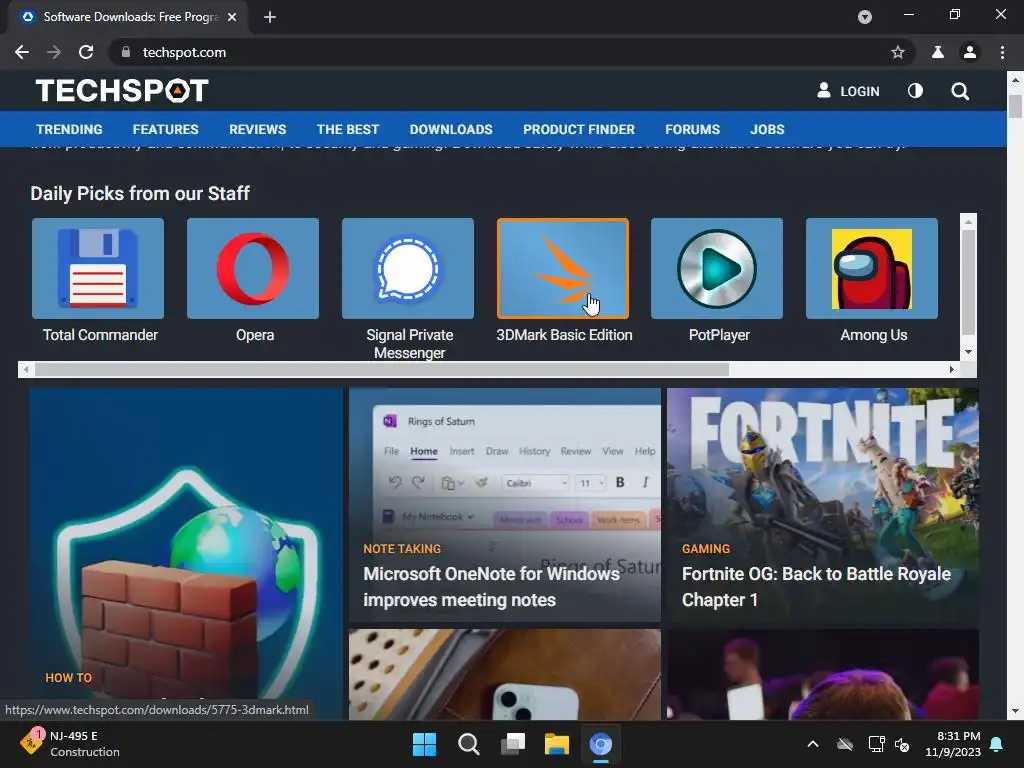Open a new browser tab

click(x=270, y=17)
